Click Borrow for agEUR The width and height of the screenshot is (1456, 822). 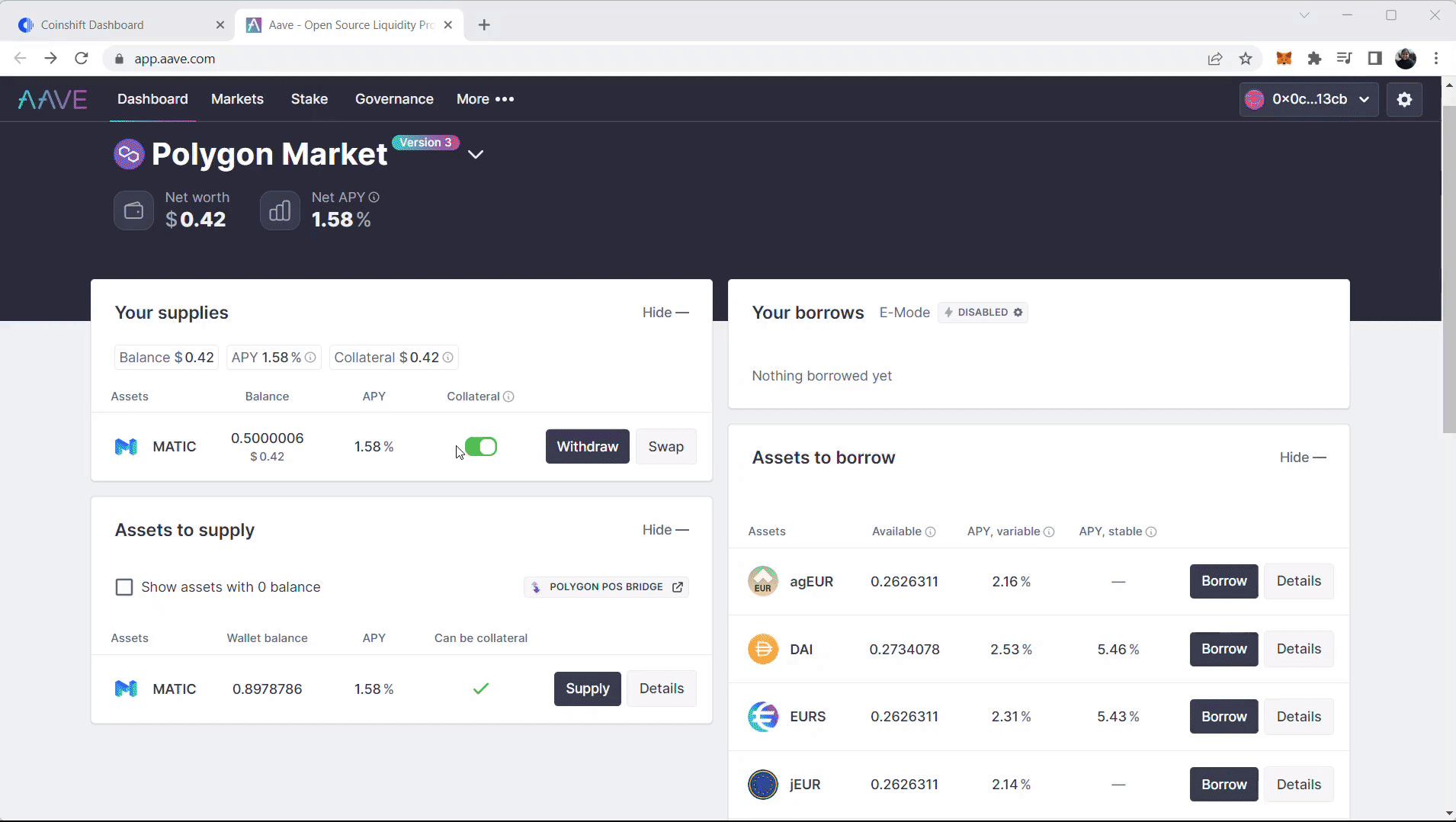[x=1223, y=581]
